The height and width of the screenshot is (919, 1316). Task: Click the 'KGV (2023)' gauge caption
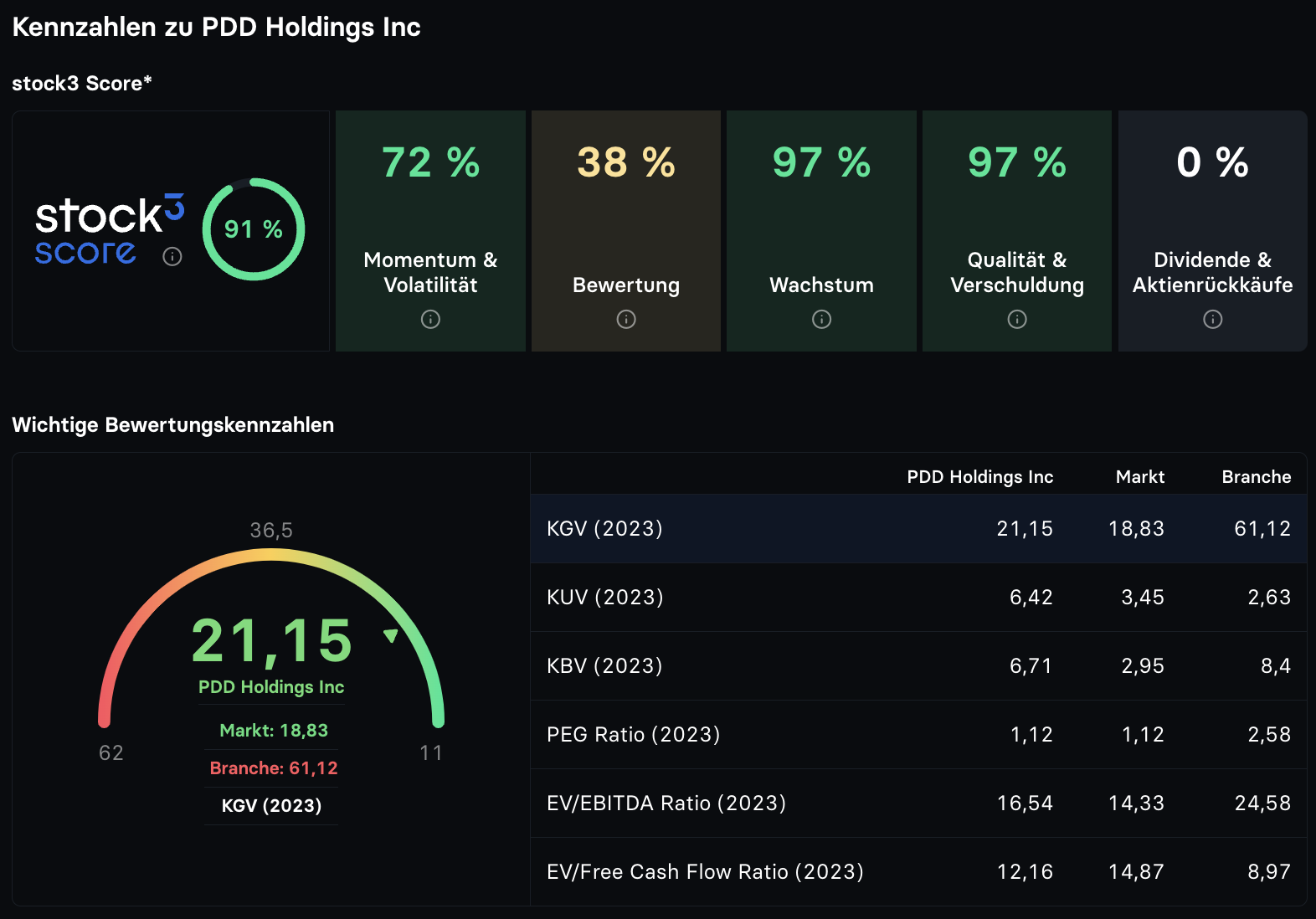coord(271,806)
